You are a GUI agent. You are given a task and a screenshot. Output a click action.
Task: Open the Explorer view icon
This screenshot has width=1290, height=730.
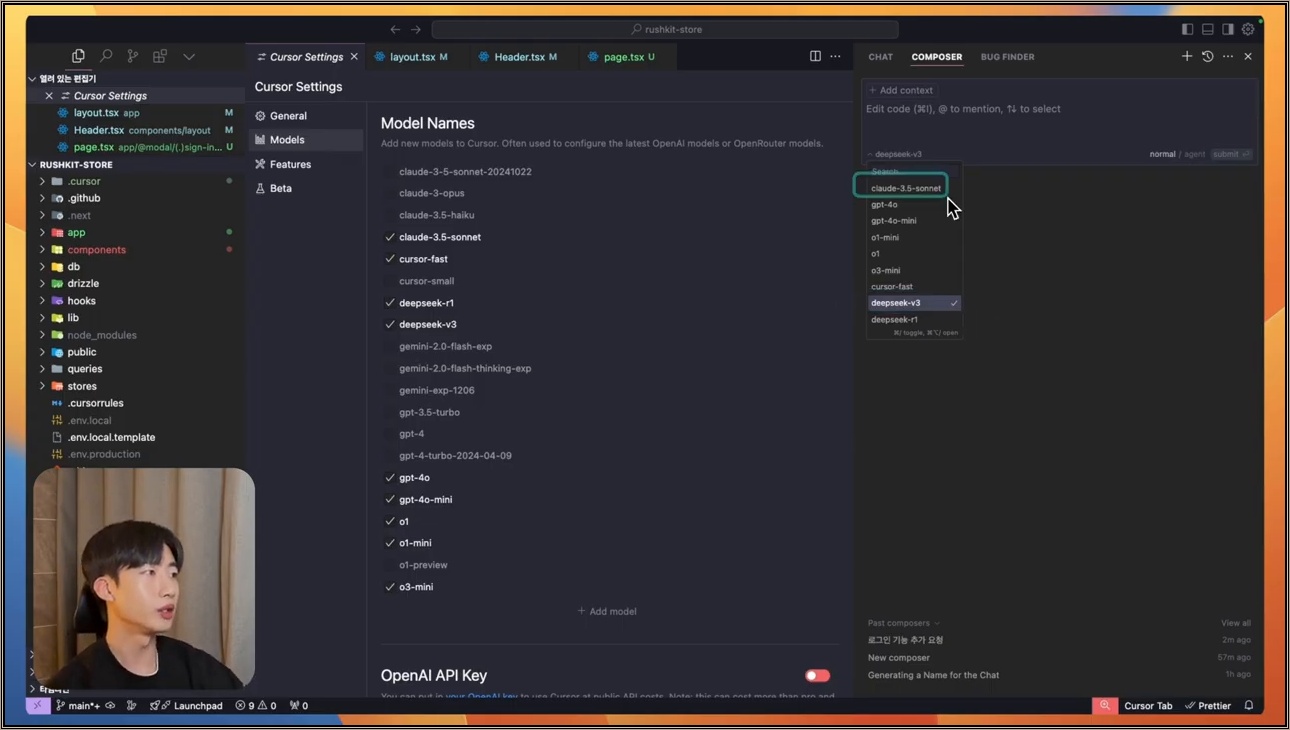78,56
